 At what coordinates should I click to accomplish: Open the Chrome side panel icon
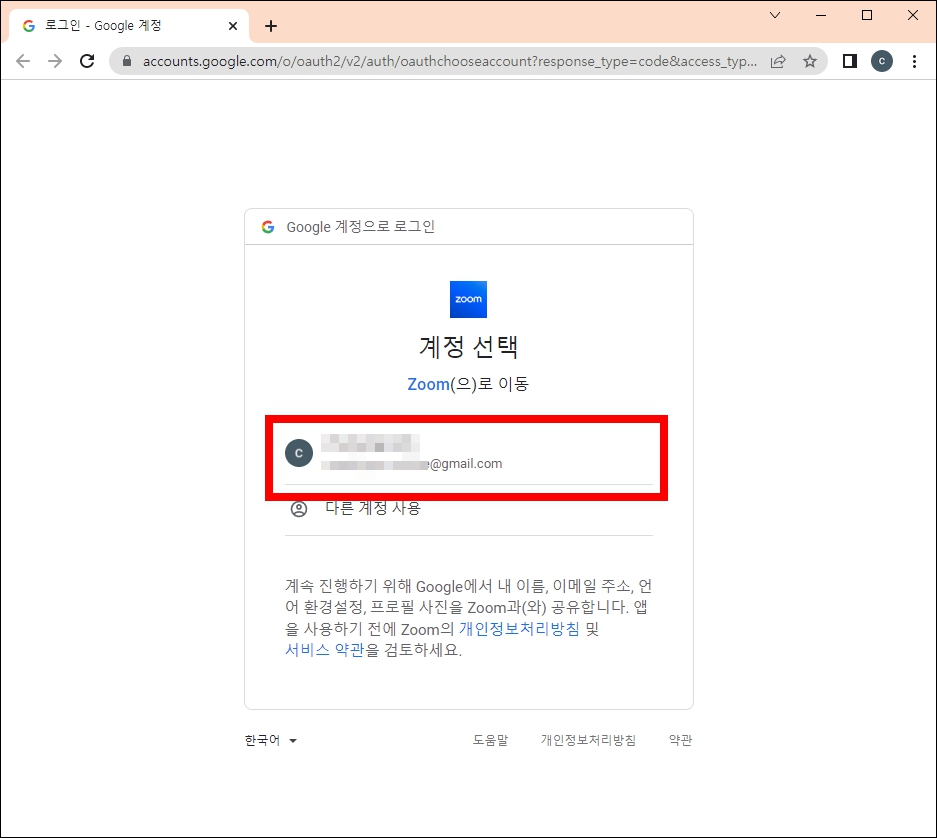(x=849, y=61)
